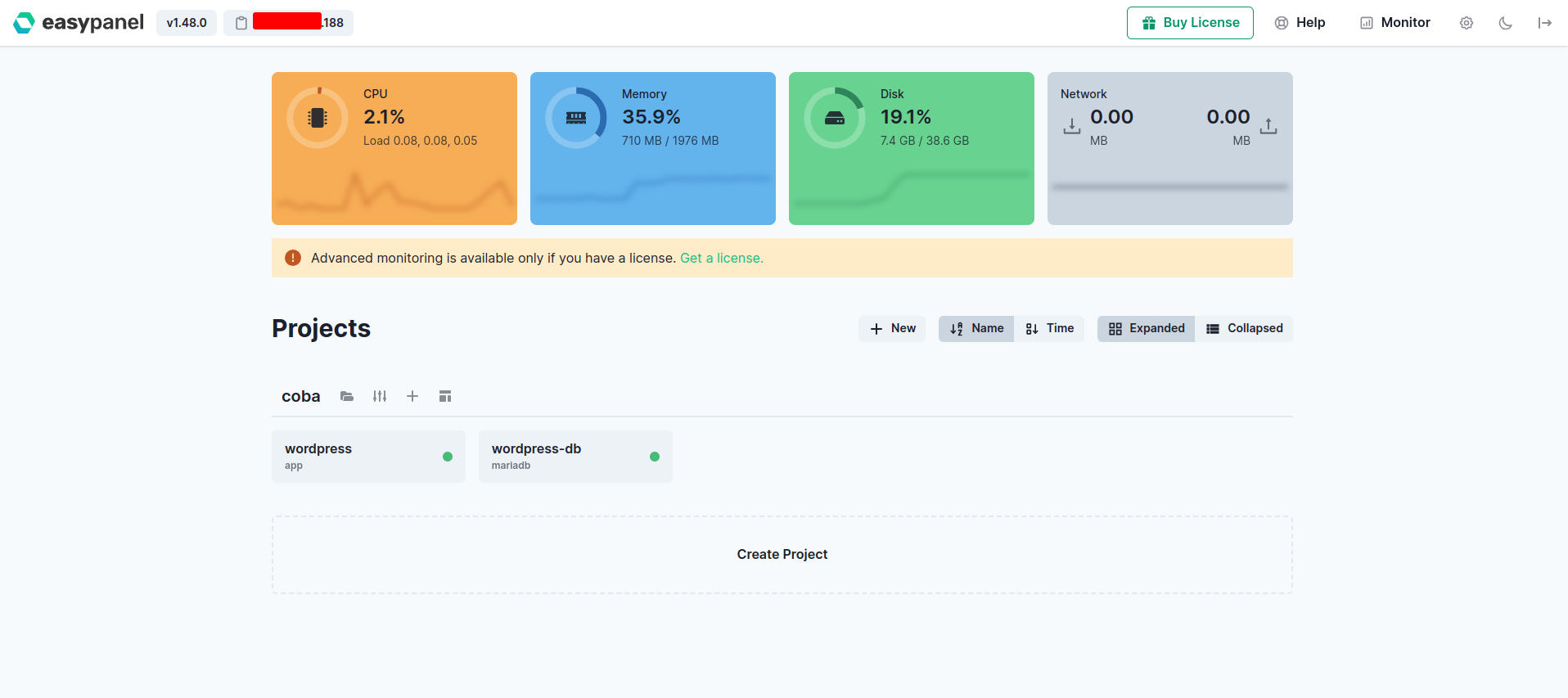Click the v1.48.0 version badge

187,23
